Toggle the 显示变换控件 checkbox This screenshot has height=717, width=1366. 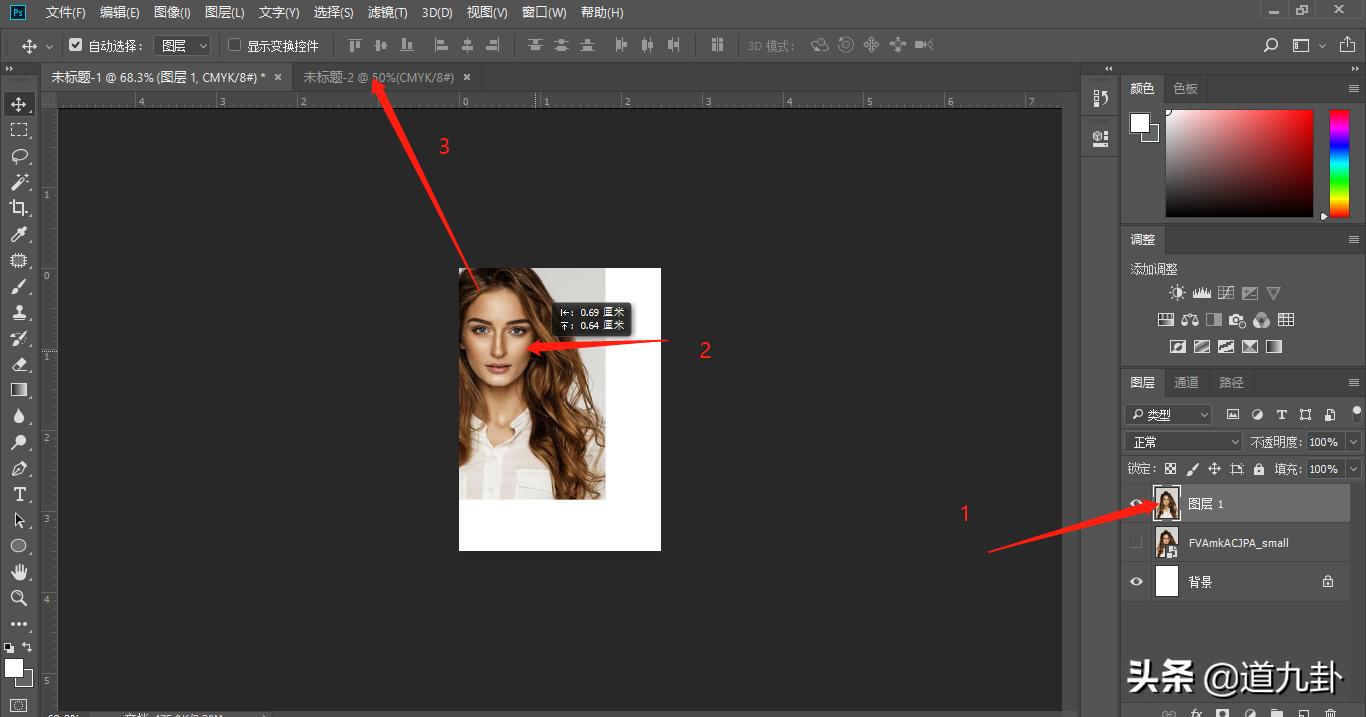click(x=235, y=45)
